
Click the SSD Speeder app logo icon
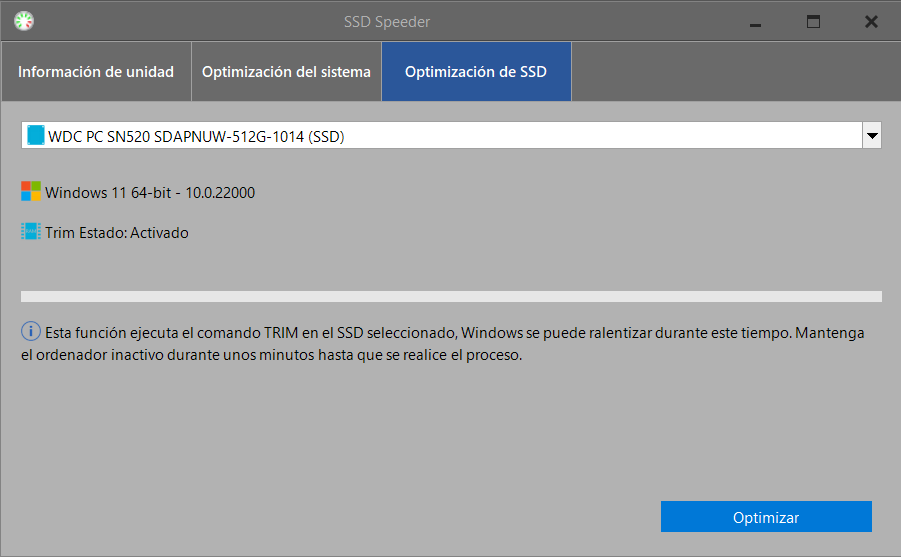23,21
